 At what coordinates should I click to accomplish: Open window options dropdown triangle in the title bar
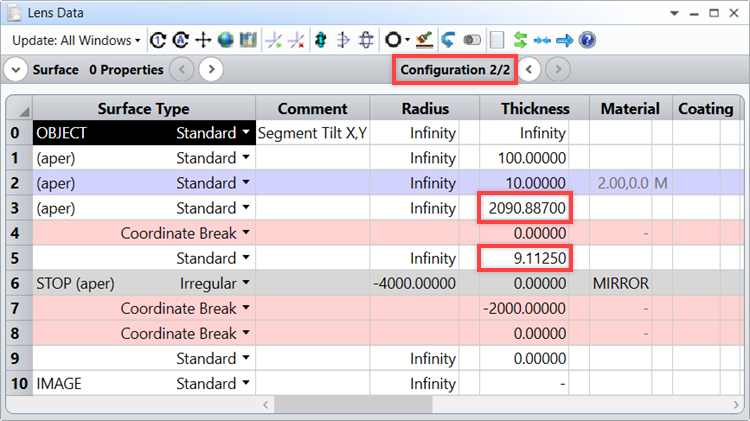pos(674,13)
